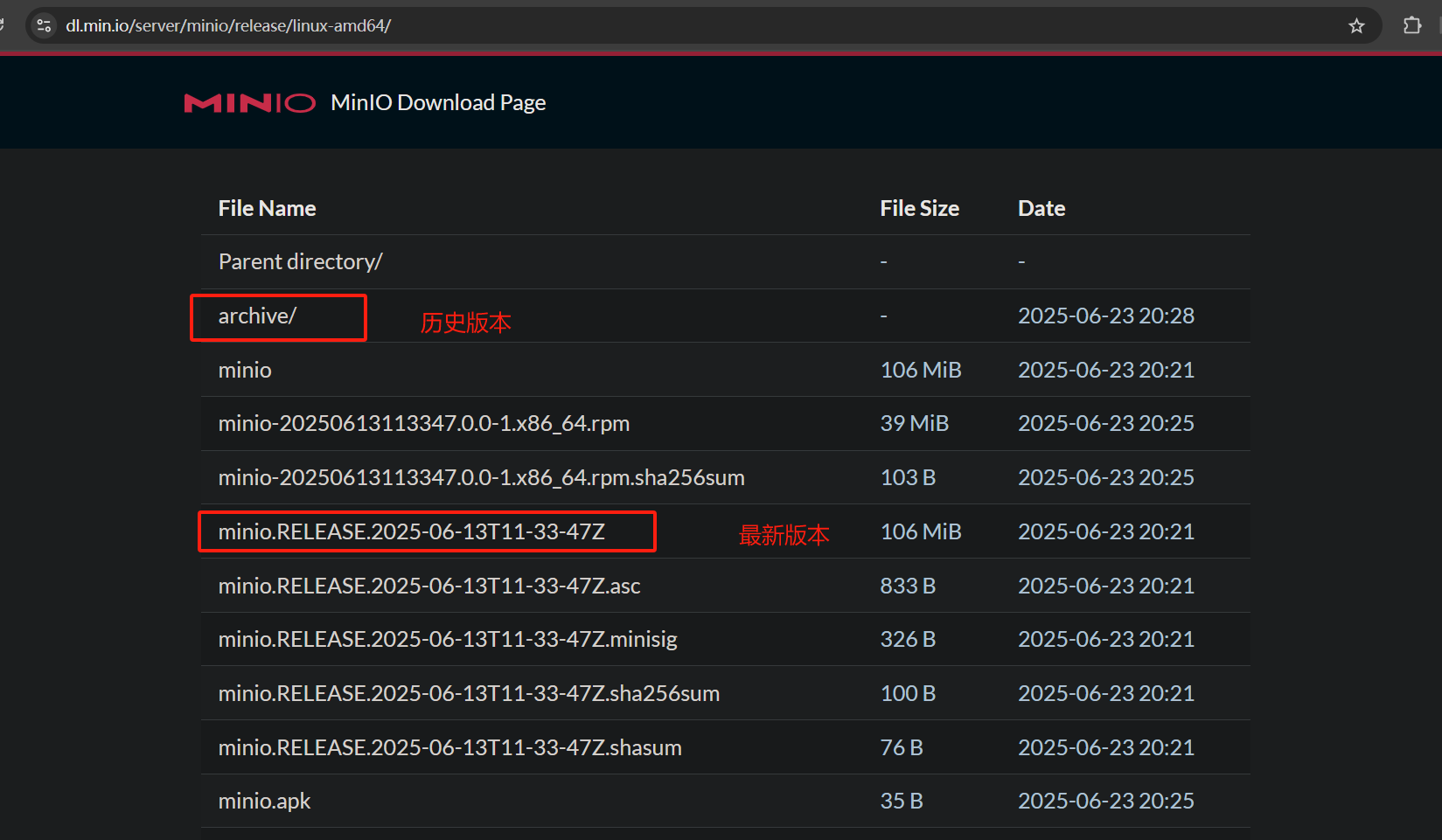This screenshot has width=1442, height=840.
Task: Select the 35 B file size cell
Action: [x=902, y=801]
